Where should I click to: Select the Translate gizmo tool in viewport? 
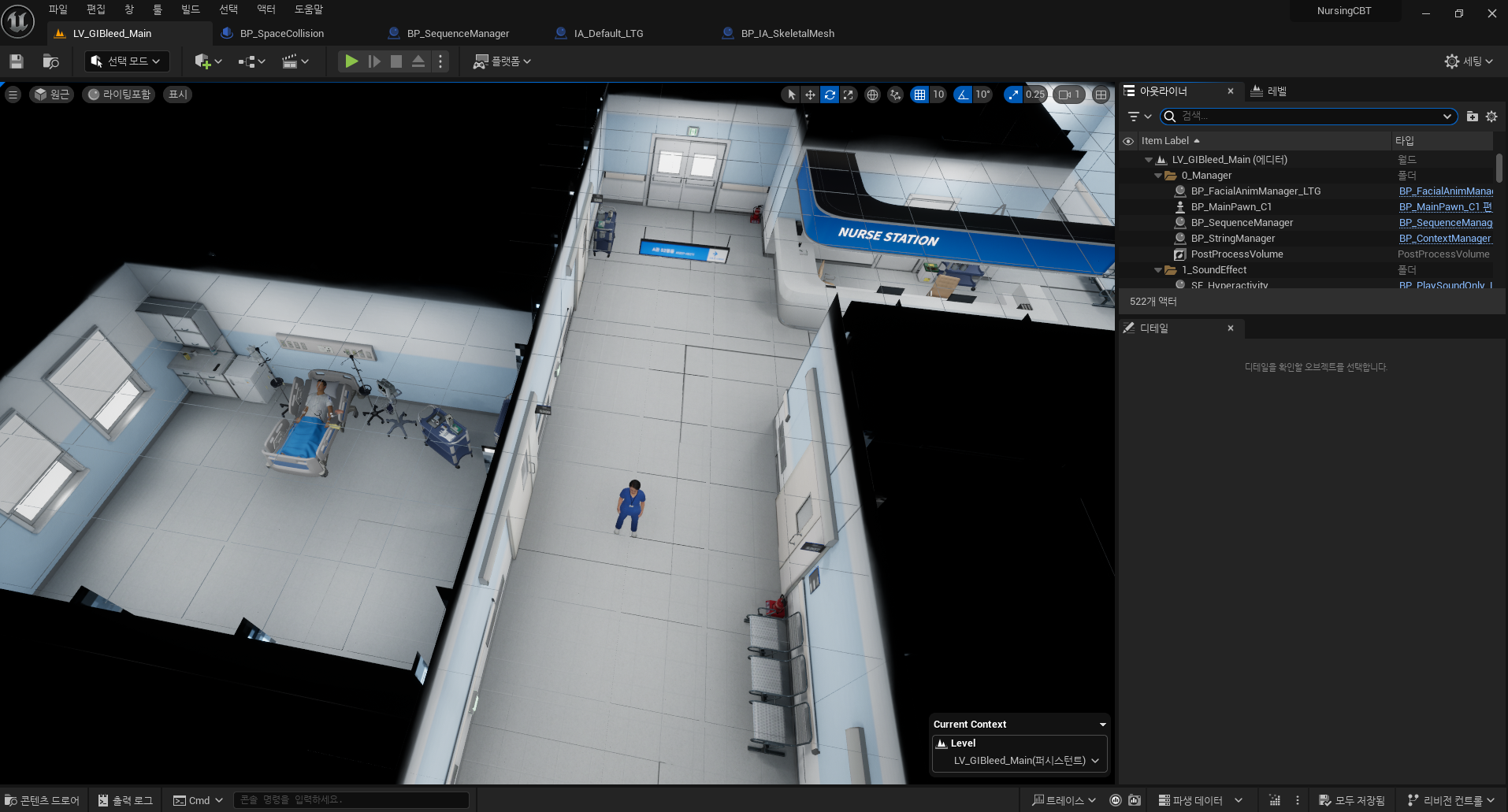(810, 95)
